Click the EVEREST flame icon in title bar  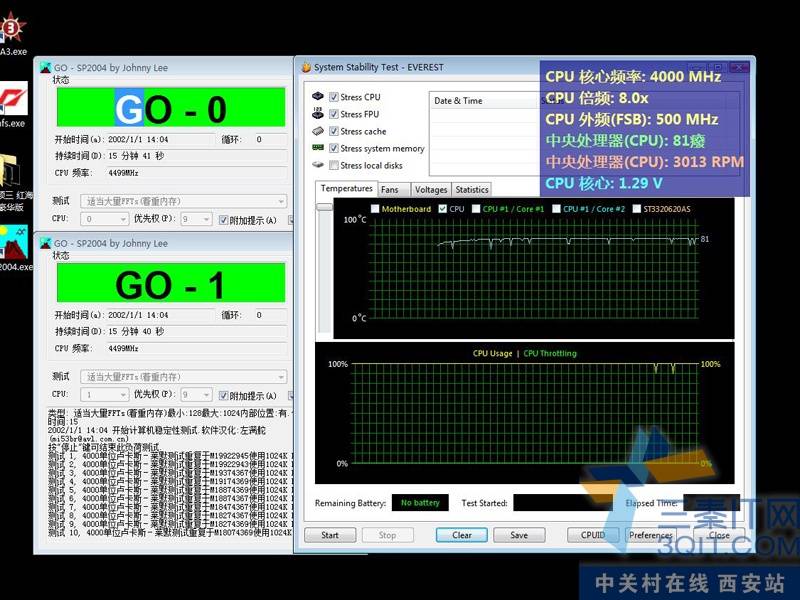(306, 67)
